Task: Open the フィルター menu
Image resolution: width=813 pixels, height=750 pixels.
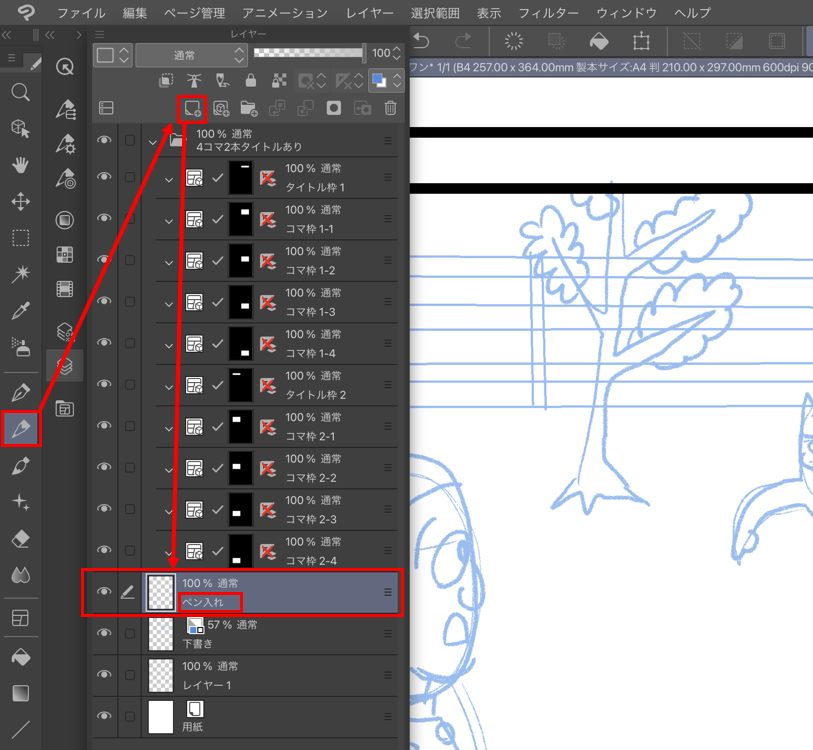Action: click(x=548, y=13)
